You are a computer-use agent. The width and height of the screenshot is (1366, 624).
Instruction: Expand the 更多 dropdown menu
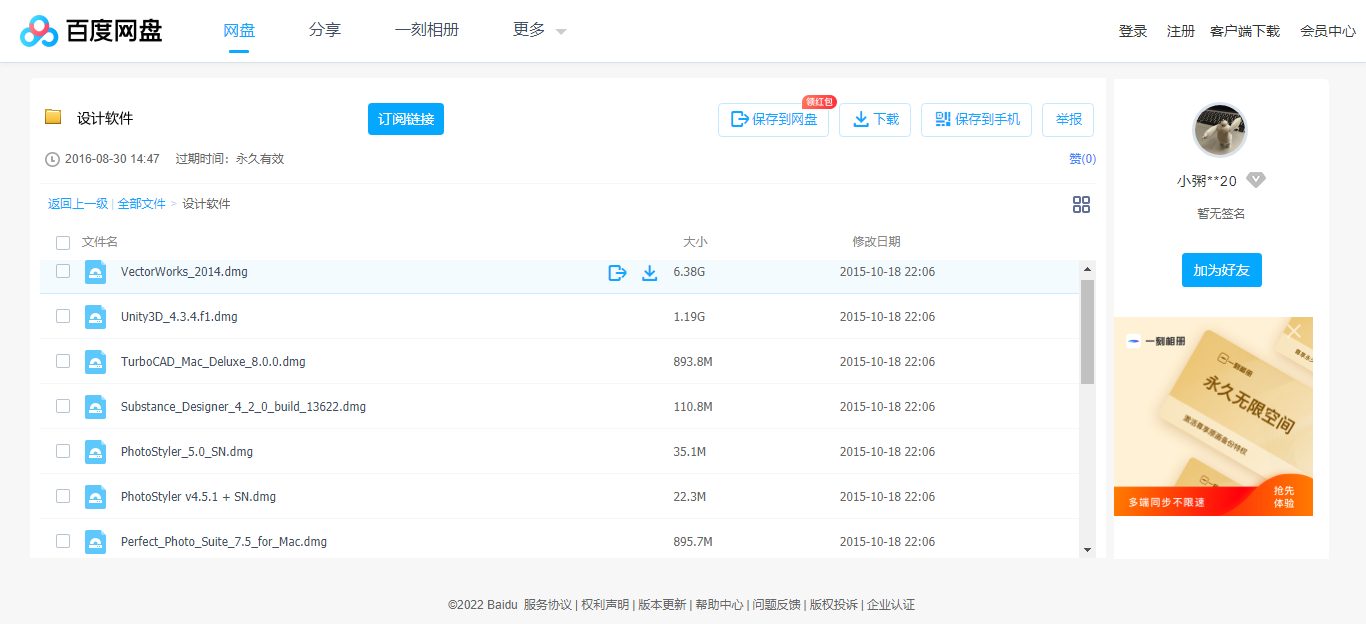click(537, 30)
